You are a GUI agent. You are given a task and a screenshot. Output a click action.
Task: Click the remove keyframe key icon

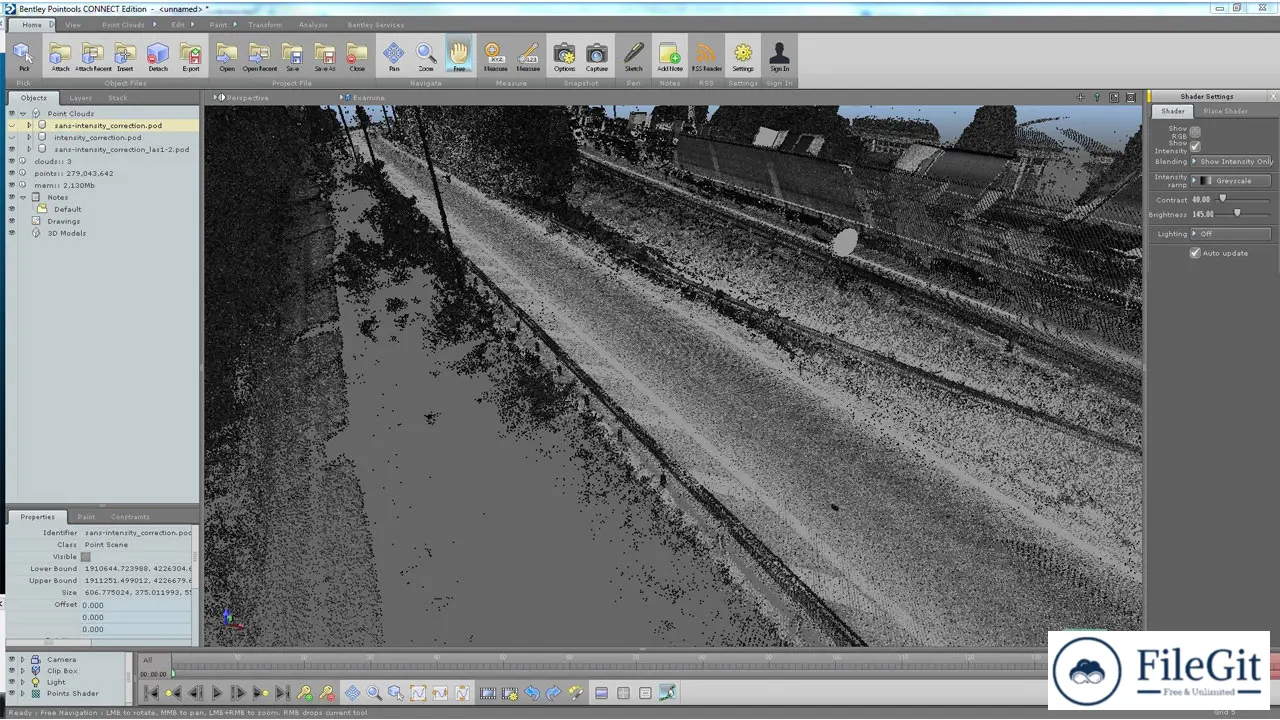click(x=327, y=693)
